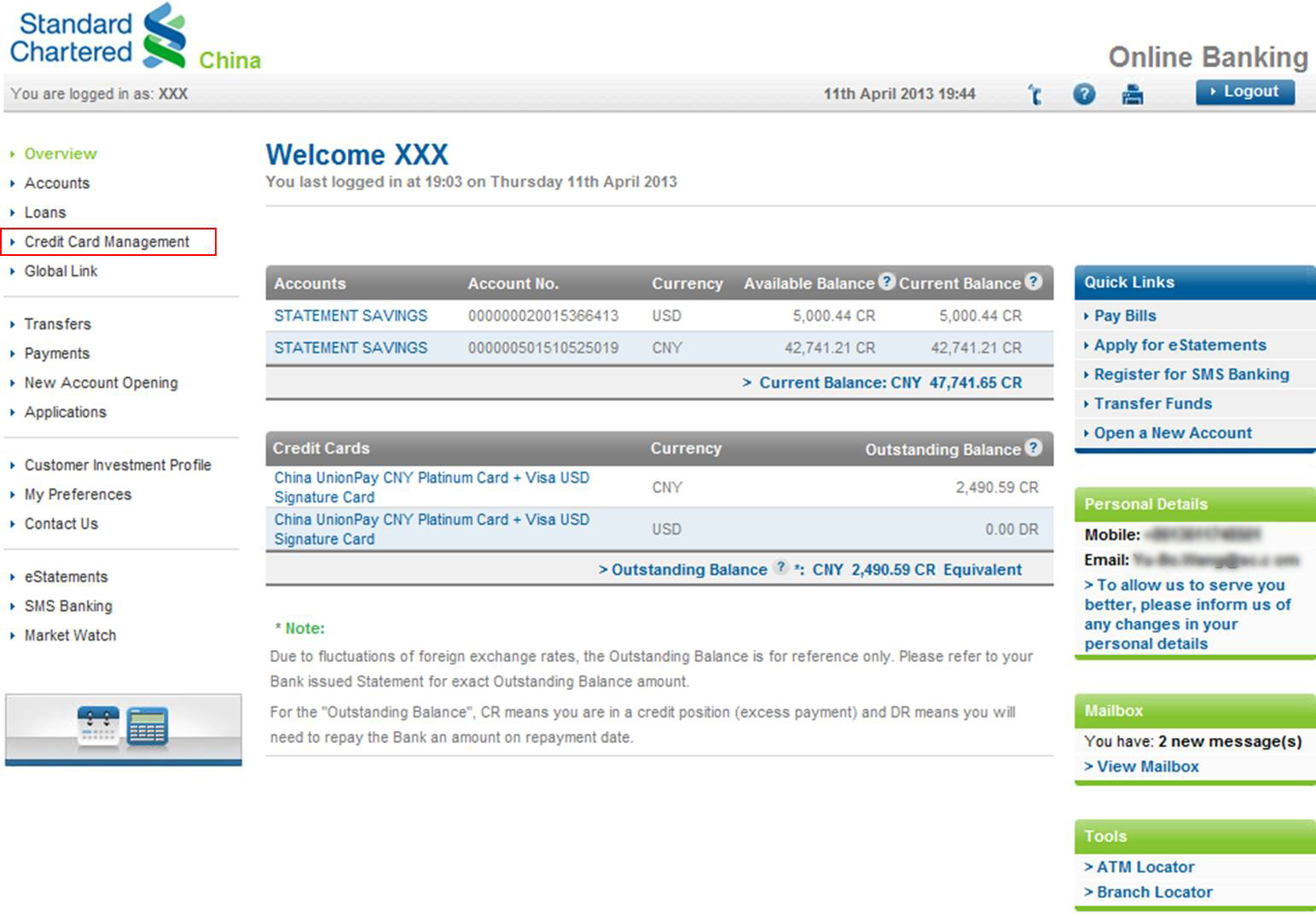Click the Logout button

click(1245, 92)
